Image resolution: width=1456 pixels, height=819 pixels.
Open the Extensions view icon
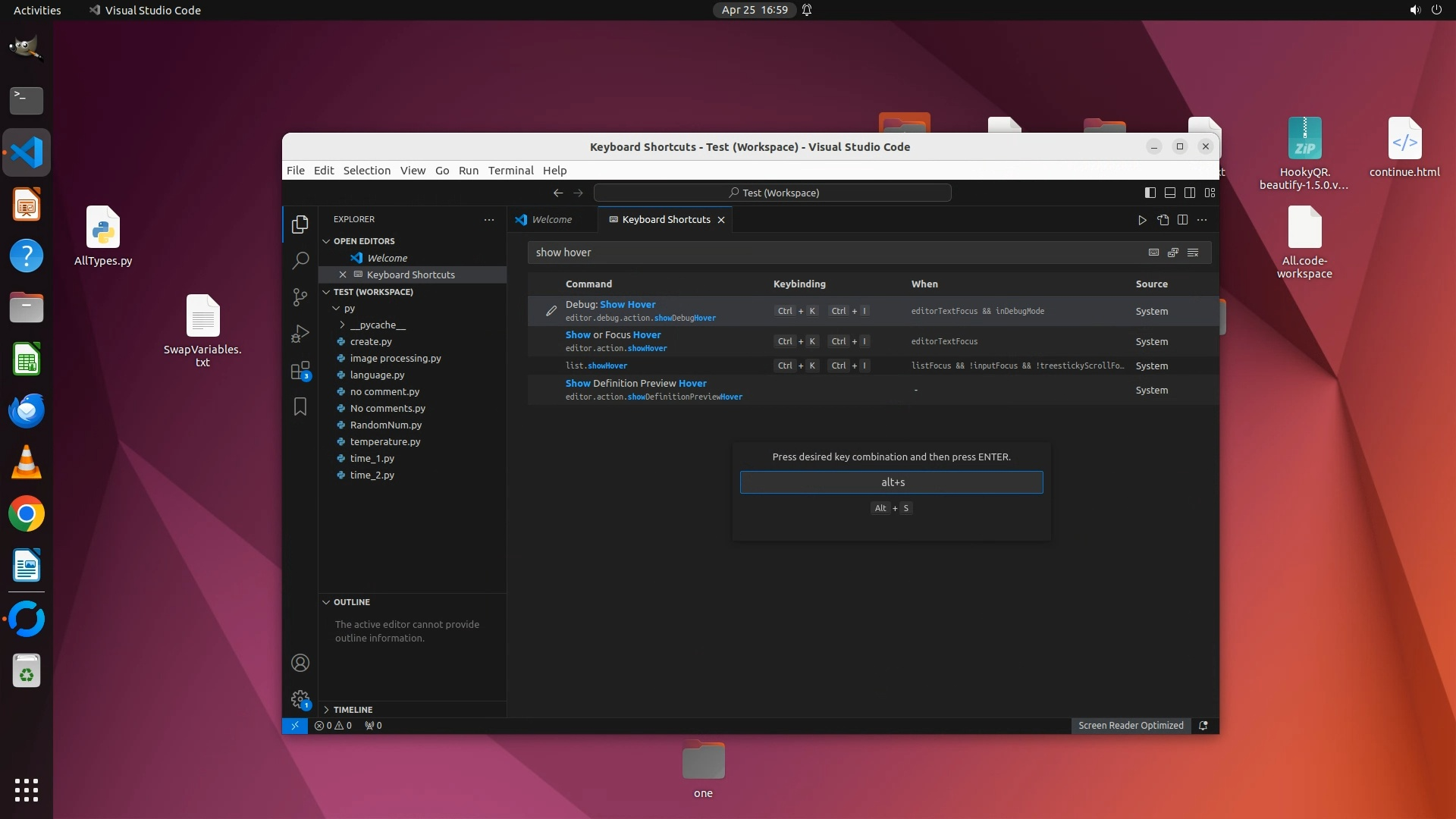(300, 371)
